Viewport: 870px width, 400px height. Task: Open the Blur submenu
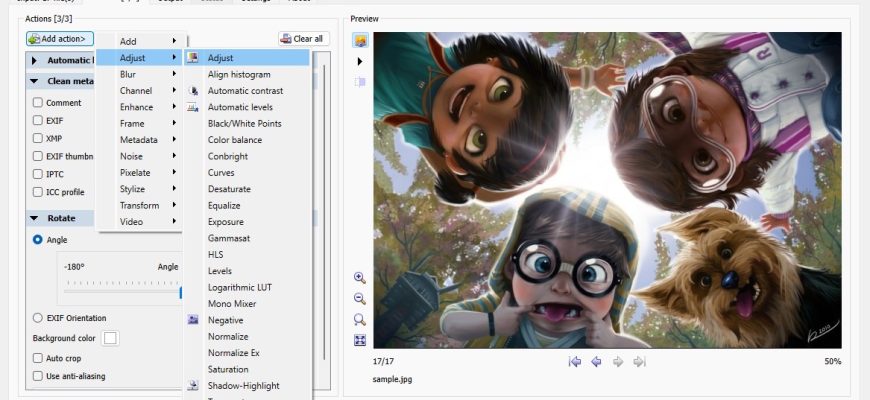[x=139, y=74]
